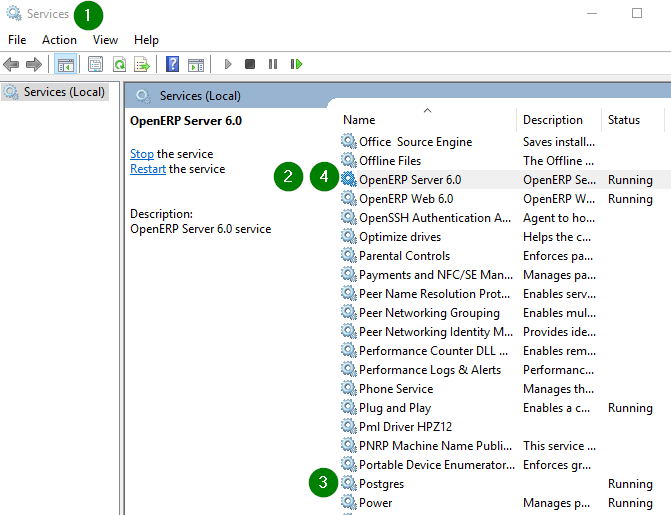Select Services (Local) in the console tree

click(x=64, y=92)
